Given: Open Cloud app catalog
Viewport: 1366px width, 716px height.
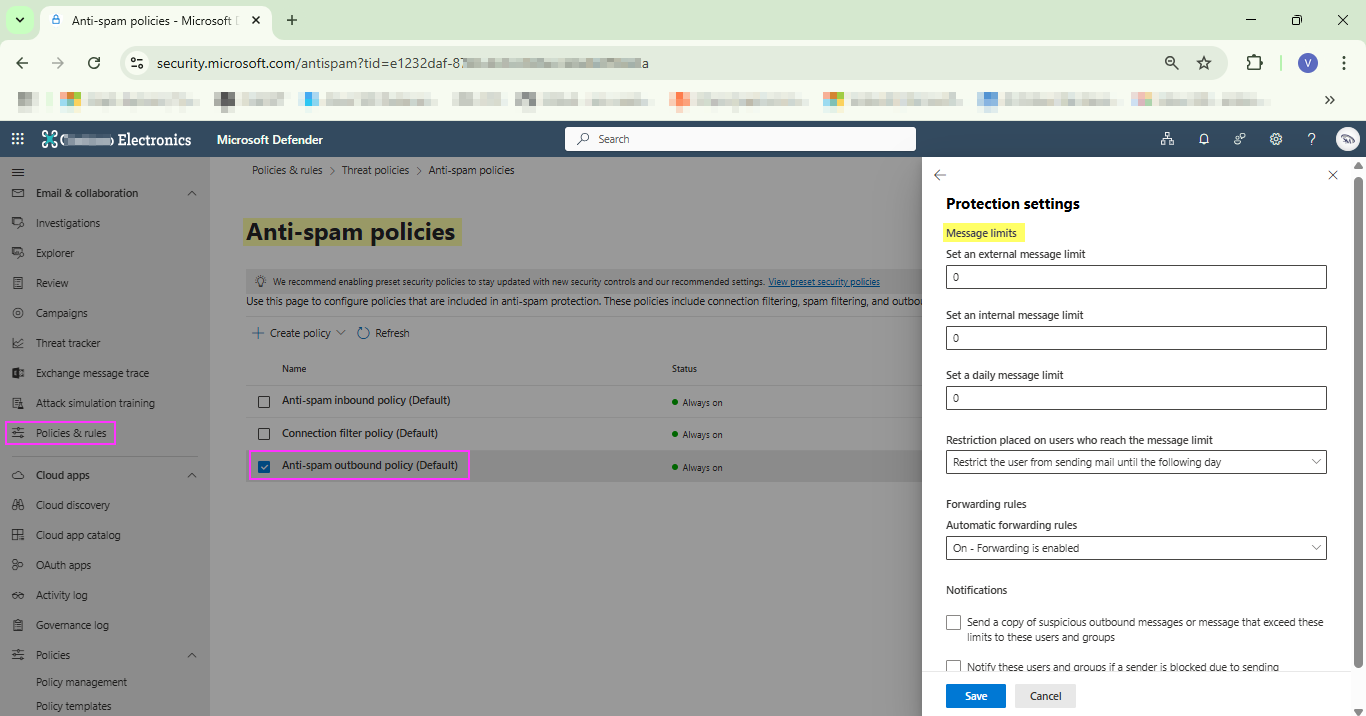Looking at the screenshot, I should pos(78,535).
